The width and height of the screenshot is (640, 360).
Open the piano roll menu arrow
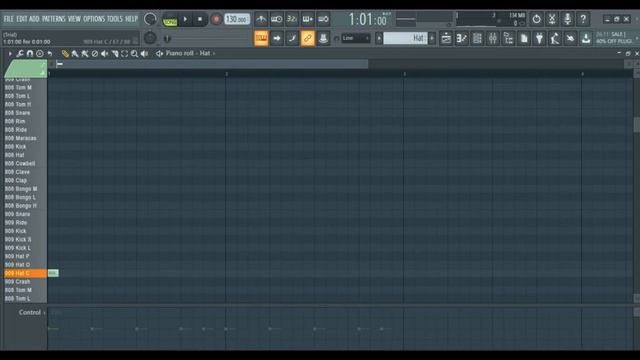pyautogui.click(x=10, y=53)
